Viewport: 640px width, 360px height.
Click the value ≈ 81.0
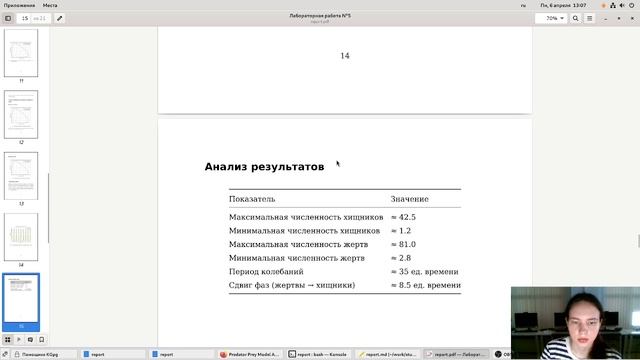[x=403, y=244]
